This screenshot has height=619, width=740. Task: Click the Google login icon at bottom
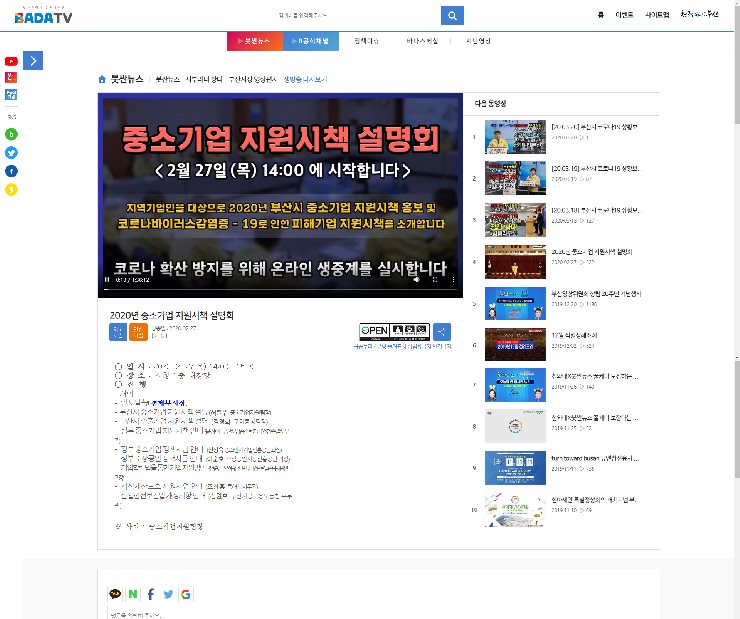[x=186, y=594]
